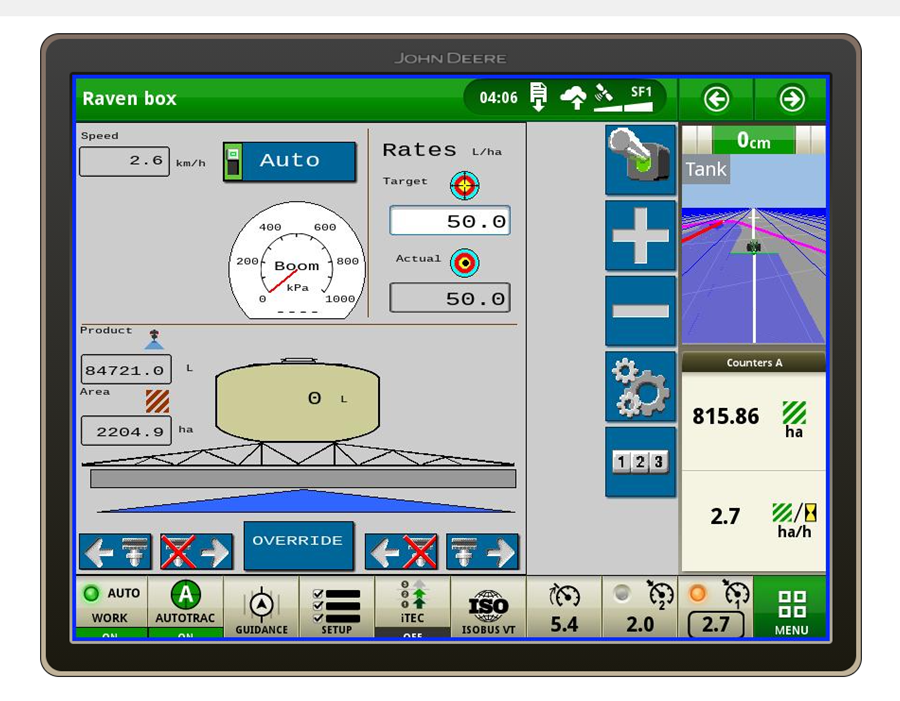Open the SETUP checklist shortcut
Image resolution: width=900 pixels, height=701 pixels.
coord(337,607)
